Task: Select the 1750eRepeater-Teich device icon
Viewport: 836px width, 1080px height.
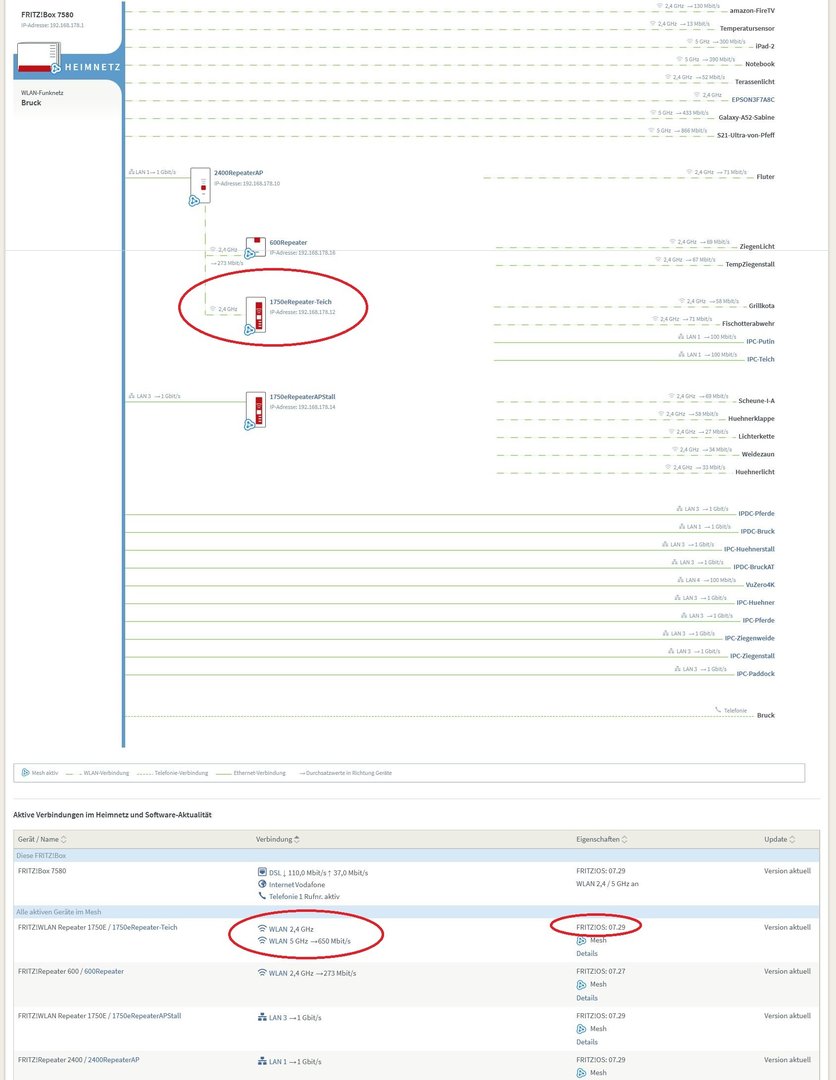Action: pyautogui.click(x=255, y=315)
